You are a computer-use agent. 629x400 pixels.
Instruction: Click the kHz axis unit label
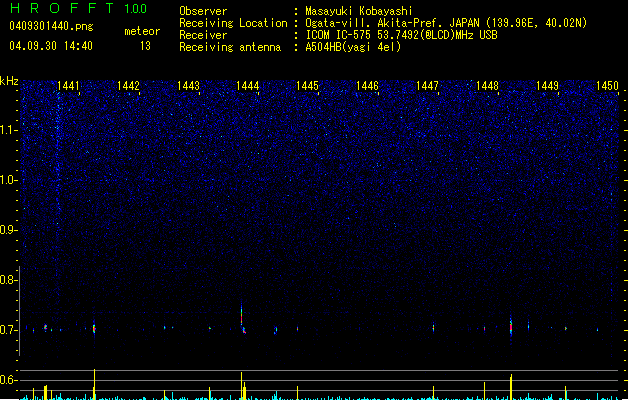coord(9,81)
